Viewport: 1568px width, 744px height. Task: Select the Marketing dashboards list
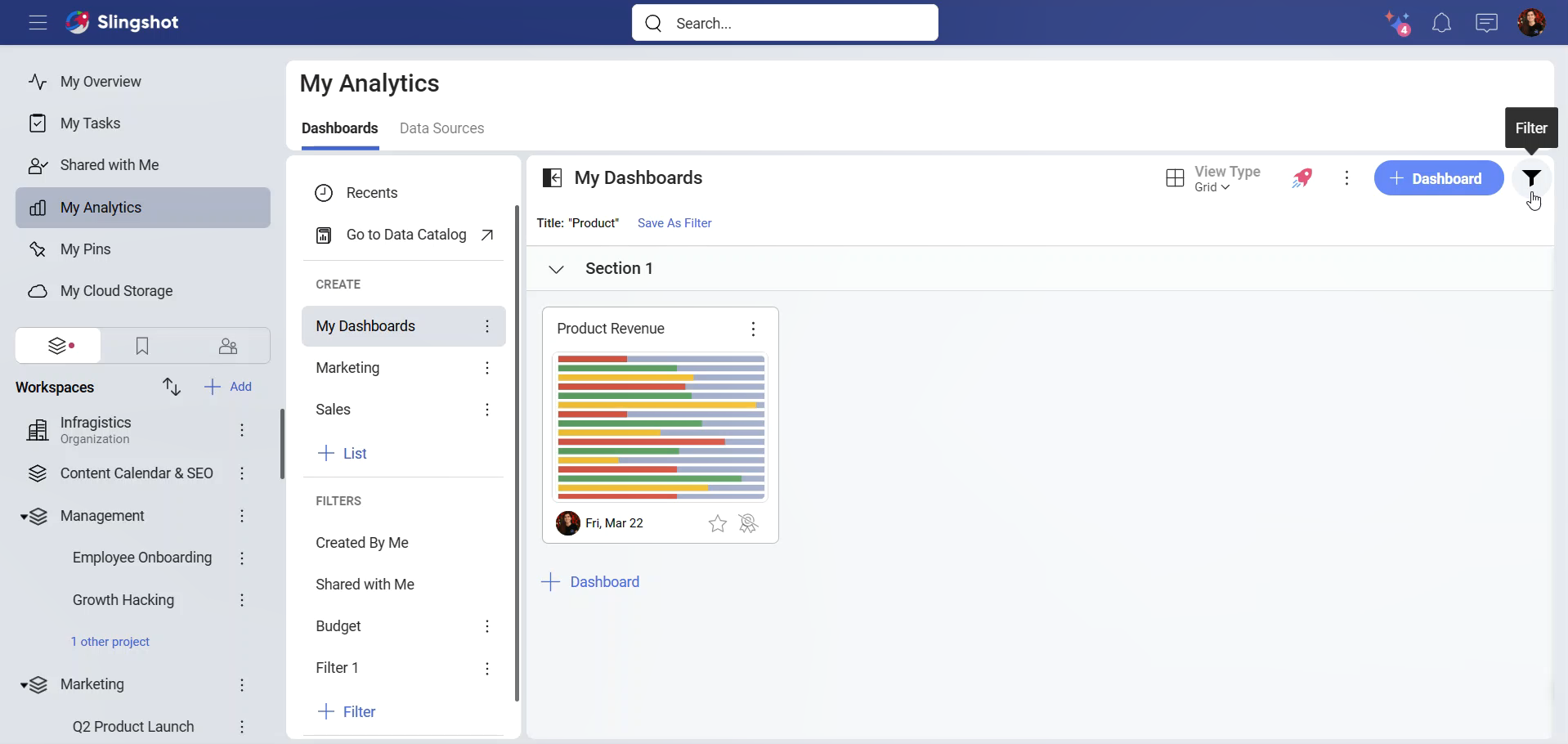pos(347,368)
